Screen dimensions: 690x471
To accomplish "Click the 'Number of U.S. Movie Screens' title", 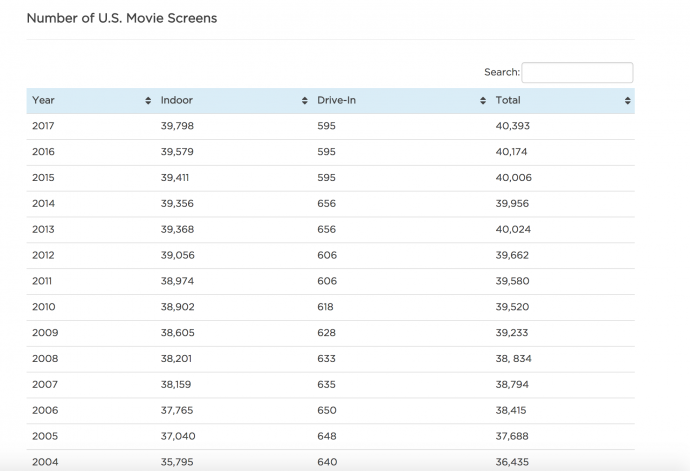I will 121,18.
